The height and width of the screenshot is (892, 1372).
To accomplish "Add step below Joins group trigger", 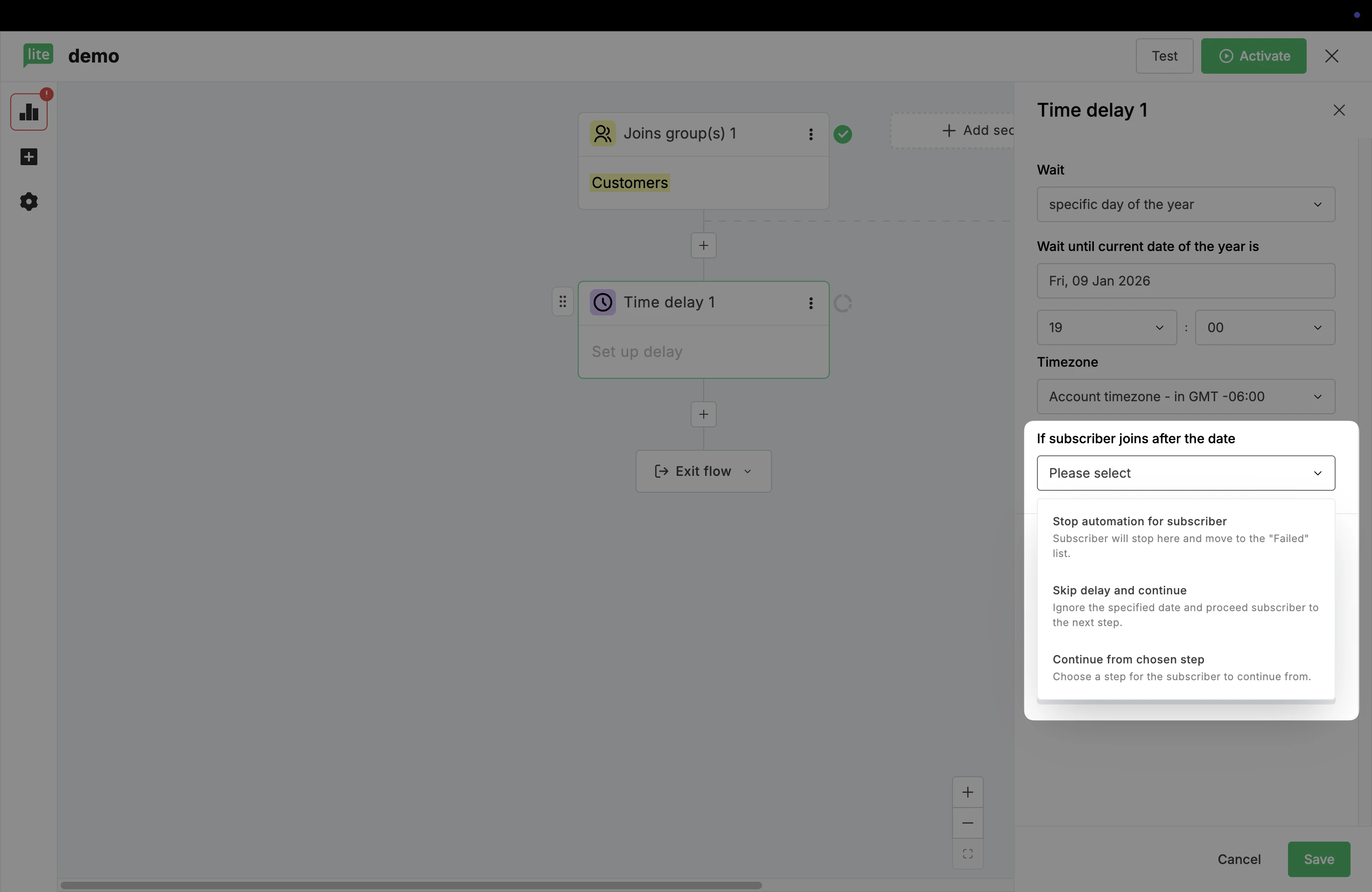I will [703, 245].
